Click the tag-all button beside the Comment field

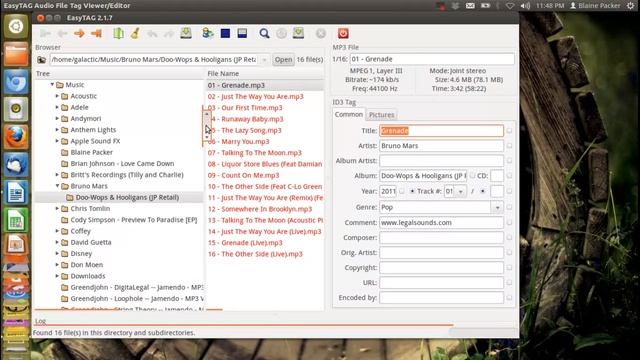point(509,222)
